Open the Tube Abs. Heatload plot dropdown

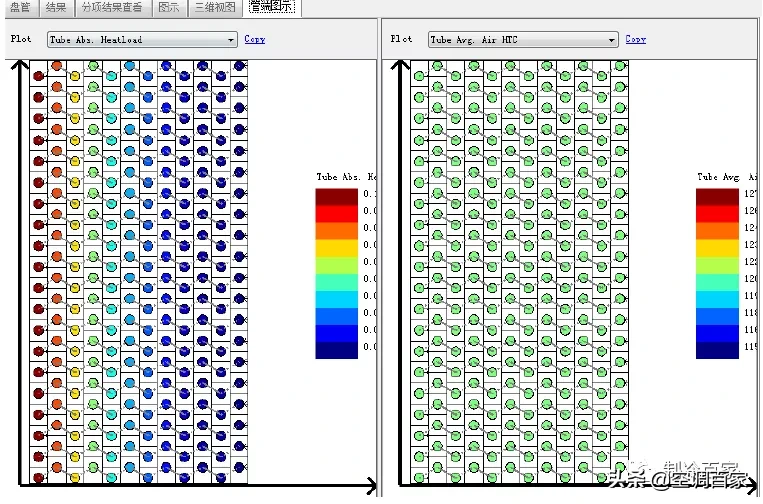tap(142, 40)
